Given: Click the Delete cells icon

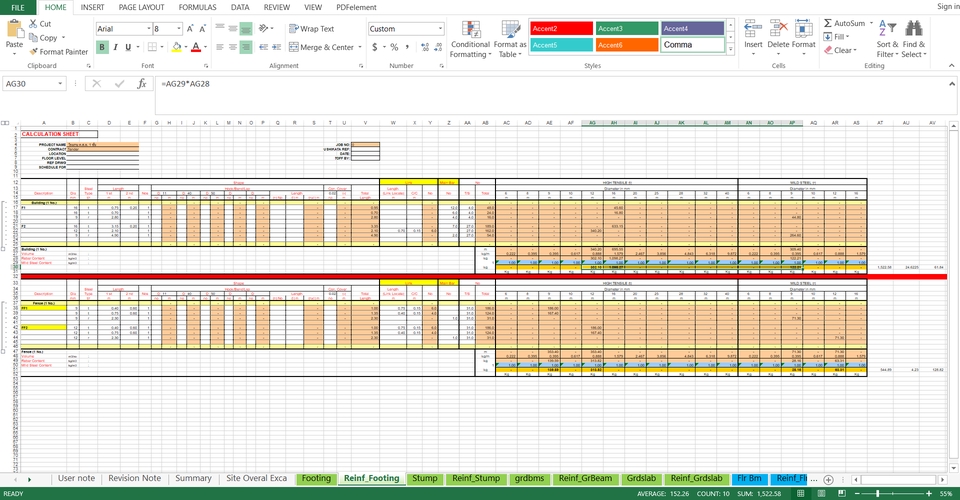Looking at the screenshot, I should [778, 29].
